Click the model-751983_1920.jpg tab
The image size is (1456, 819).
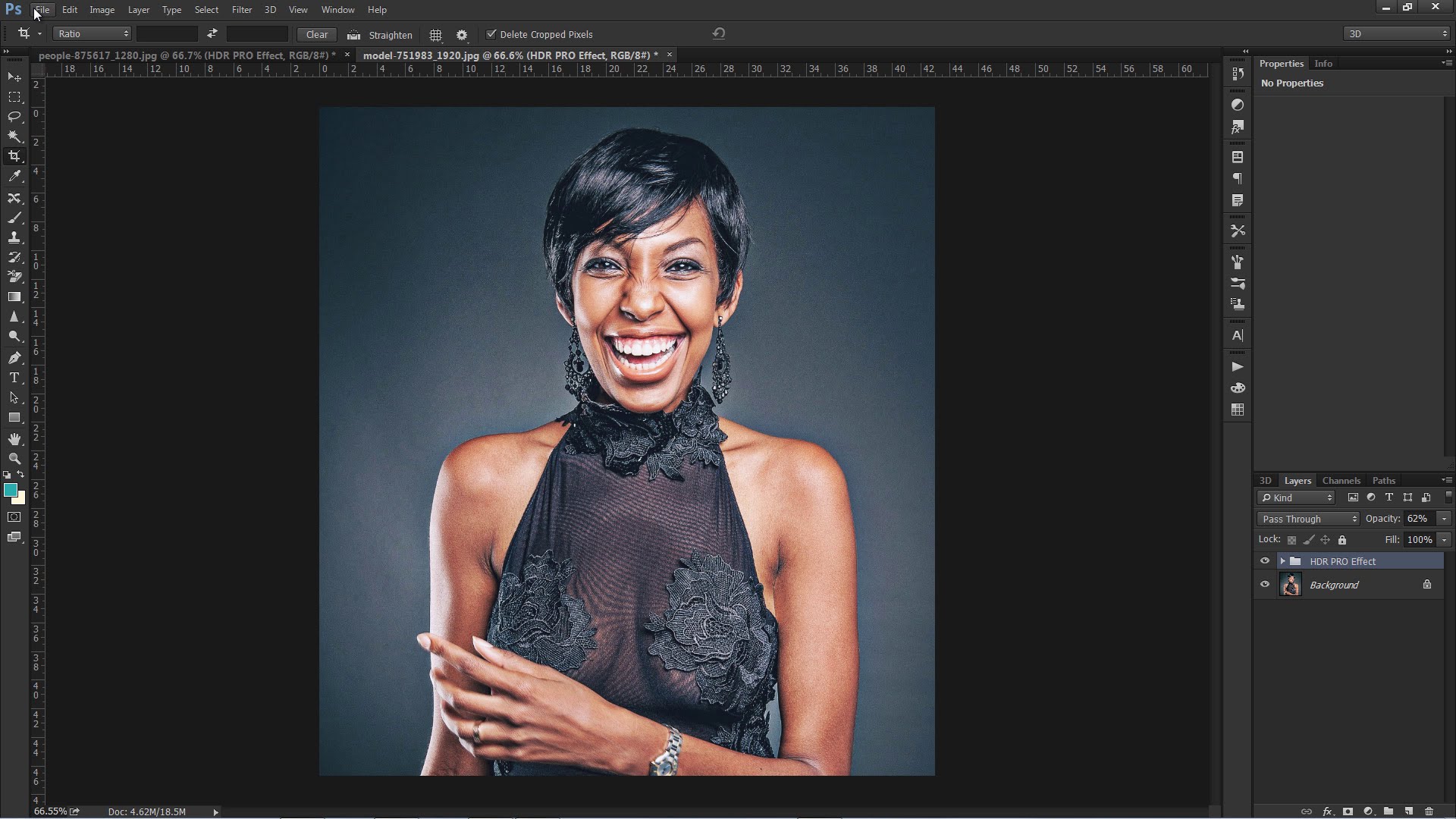click(512, 55)
